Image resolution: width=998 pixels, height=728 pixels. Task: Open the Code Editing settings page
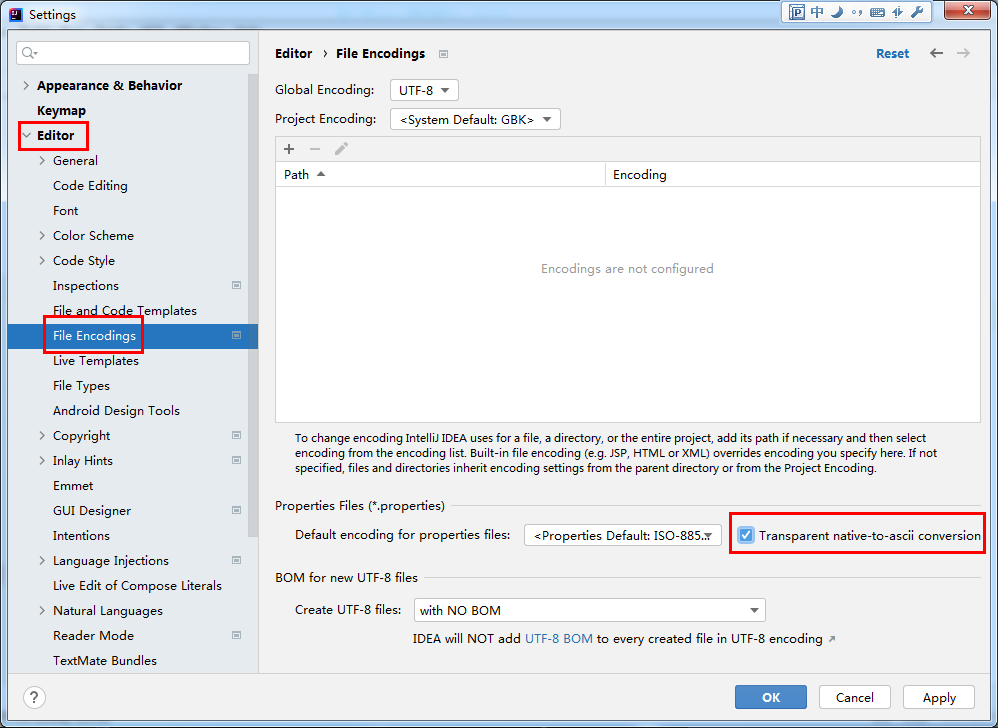pos(90,185)
